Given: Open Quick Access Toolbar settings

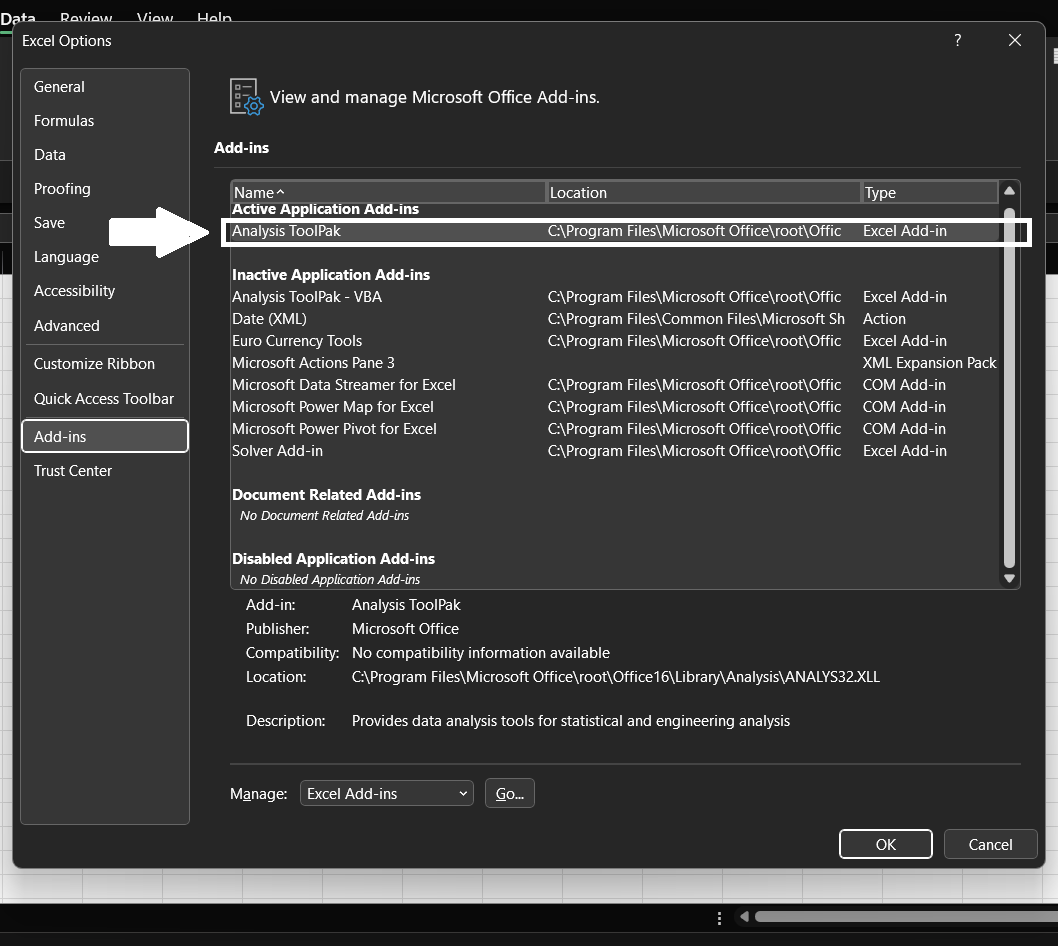Looking at the screenshot, I should click(104, 399).
